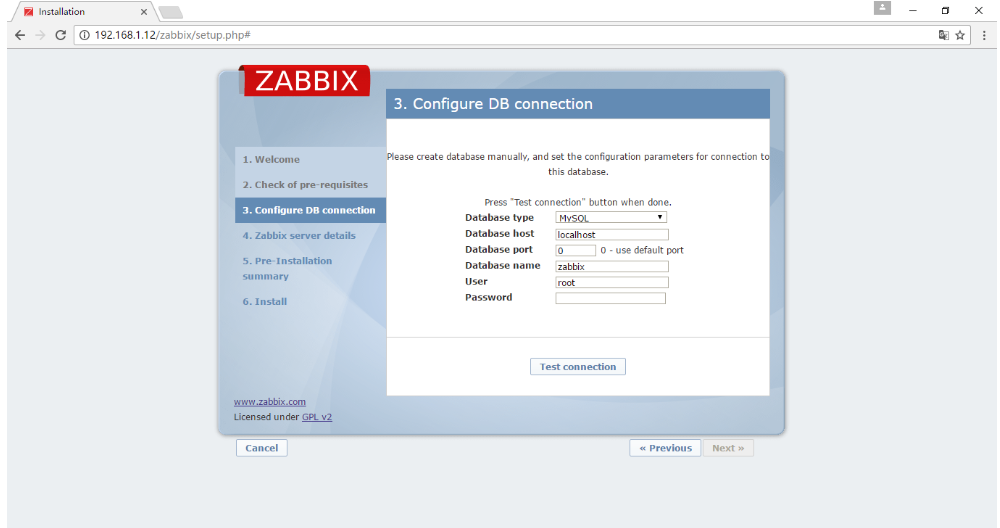Screen dimensions: 1000x528
Task: Click the 'Licensed under' text
Action: (x=266, y=417)
